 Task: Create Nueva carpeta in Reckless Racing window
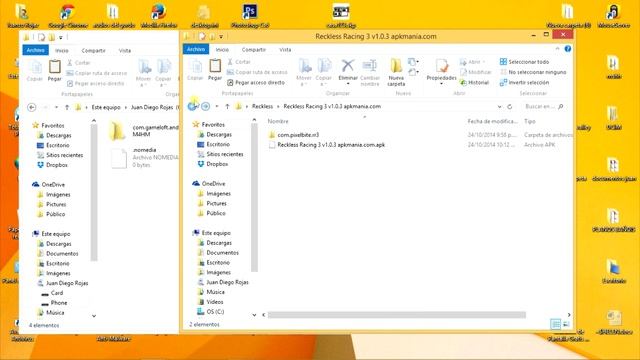pos(396,72)
